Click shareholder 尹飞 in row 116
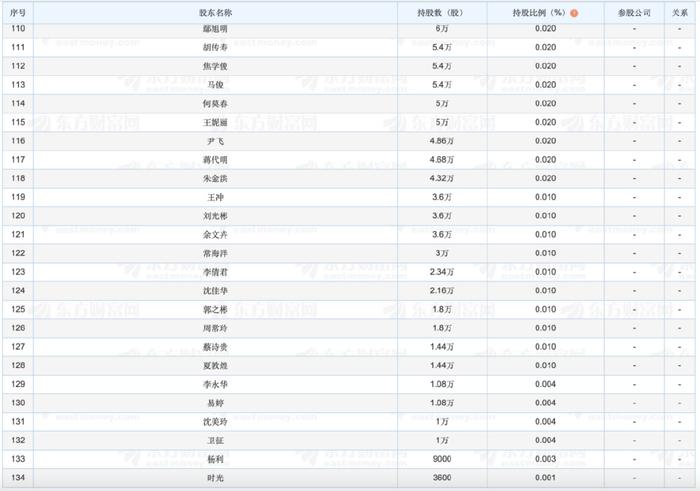The width and height of the screenshot is (700, 491). pos(215,141)
